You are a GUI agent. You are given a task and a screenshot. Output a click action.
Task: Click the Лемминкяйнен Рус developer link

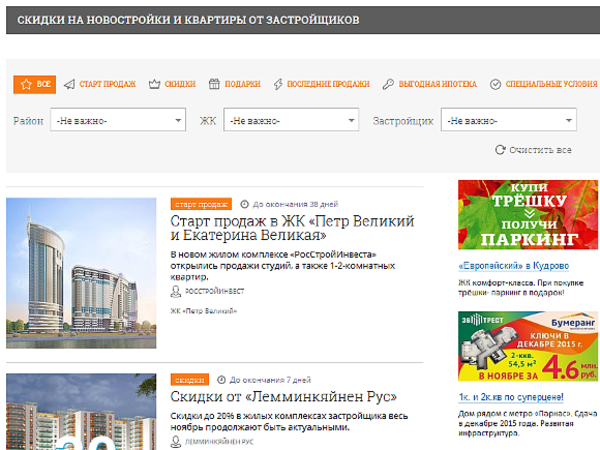[x=219, y=442]
